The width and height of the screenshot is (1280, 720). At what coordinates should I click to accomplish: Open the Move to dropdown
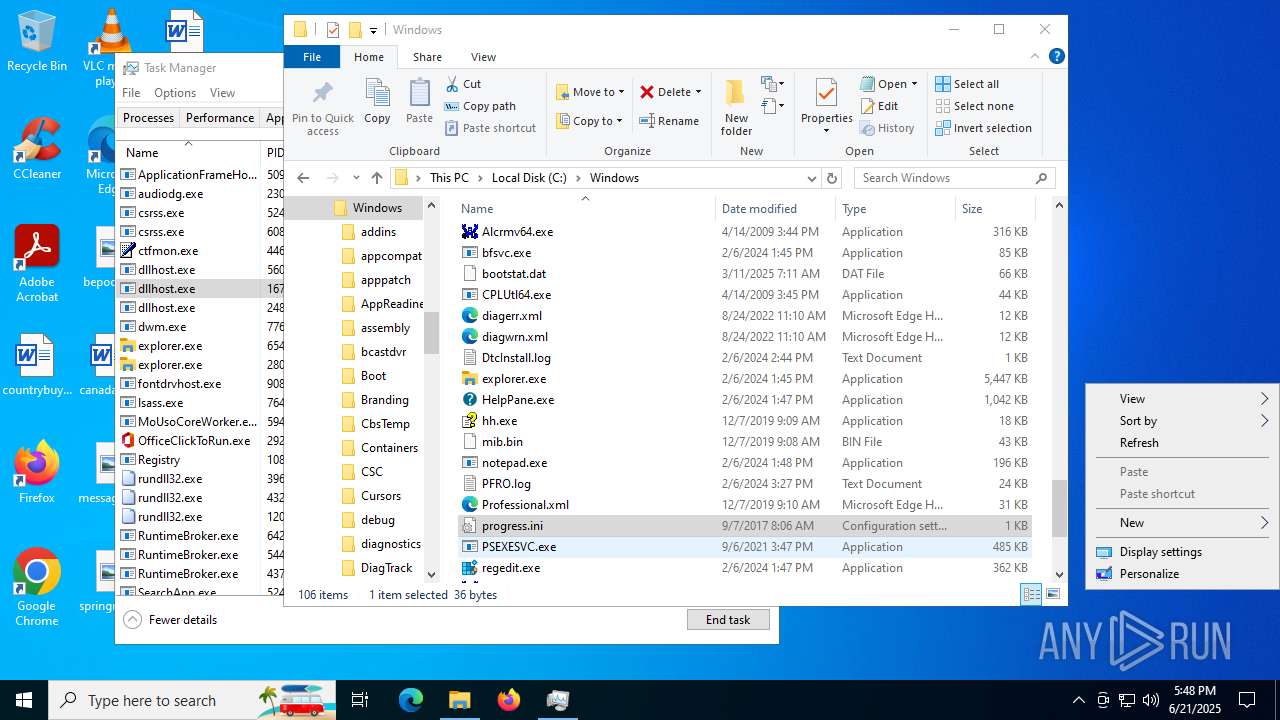point(590,92)
